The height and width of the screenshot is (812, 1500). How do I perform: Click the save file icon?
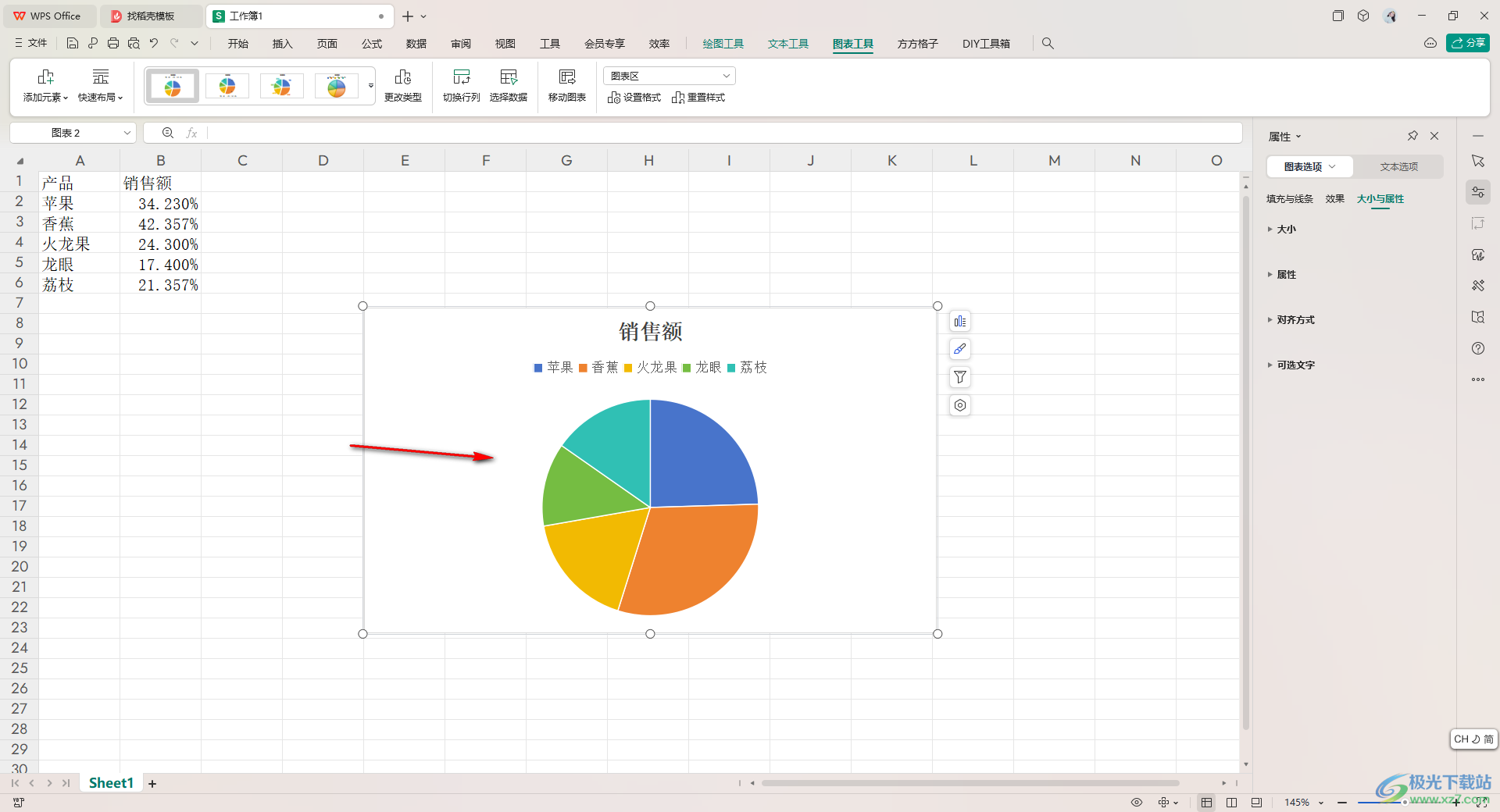[x=73, y=44]
